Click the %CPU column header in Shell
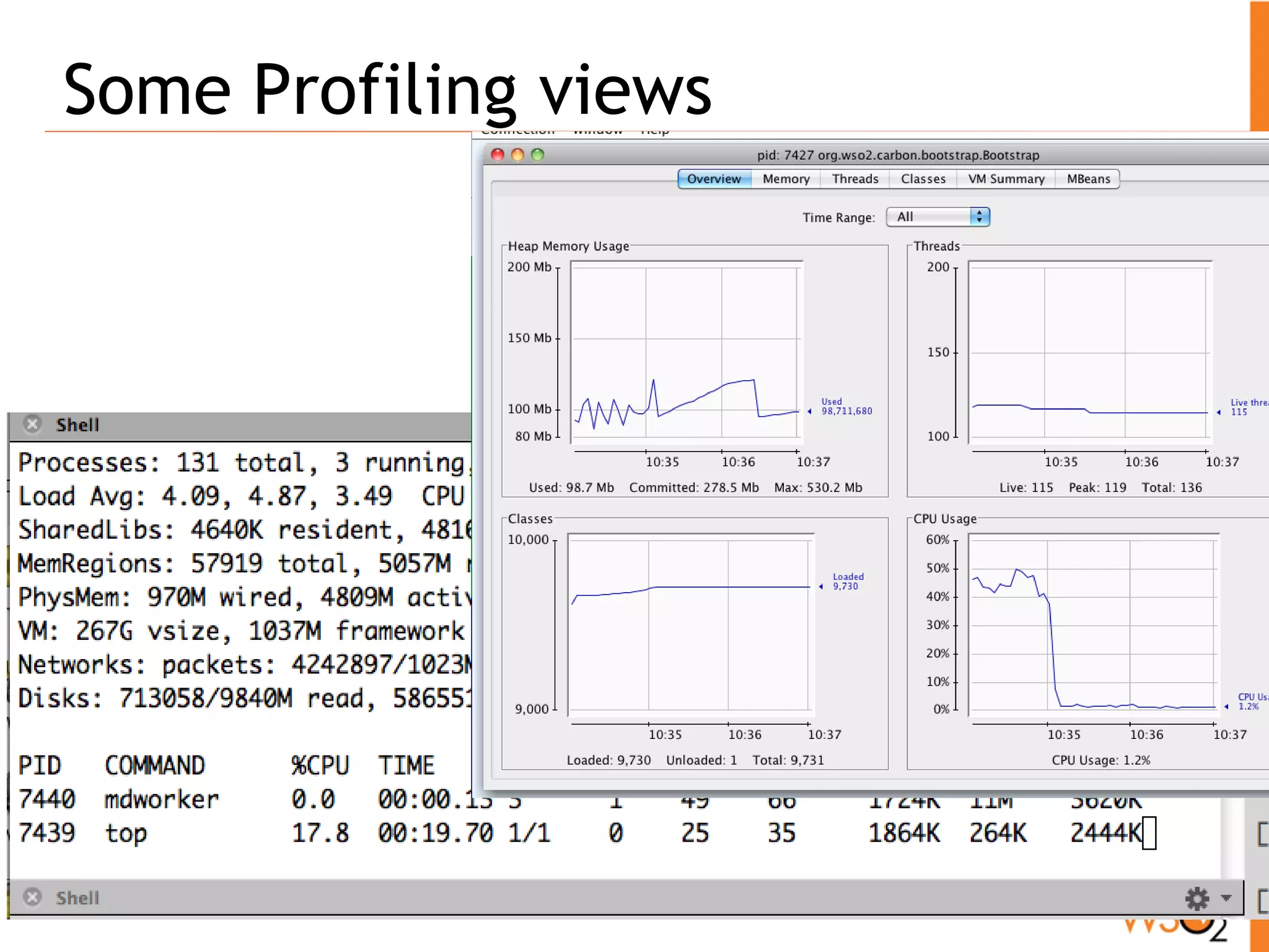The image size is (1269, 952). [320, 766]
